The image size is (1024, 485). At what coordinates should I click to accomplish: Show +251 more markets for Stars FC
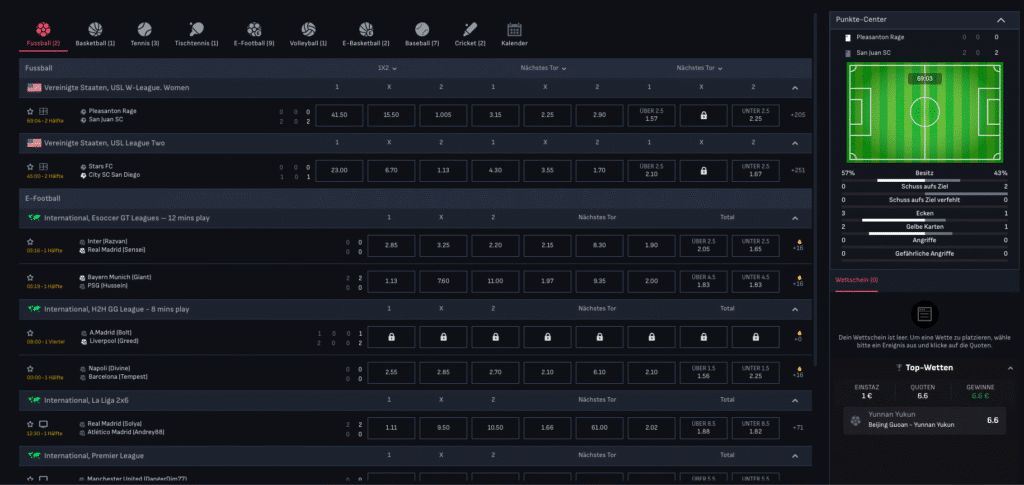[797, 170]
